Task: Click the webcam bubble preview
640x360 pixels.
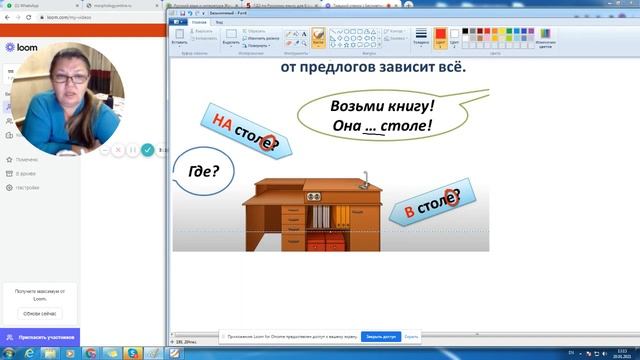Action: click(68, 99)
